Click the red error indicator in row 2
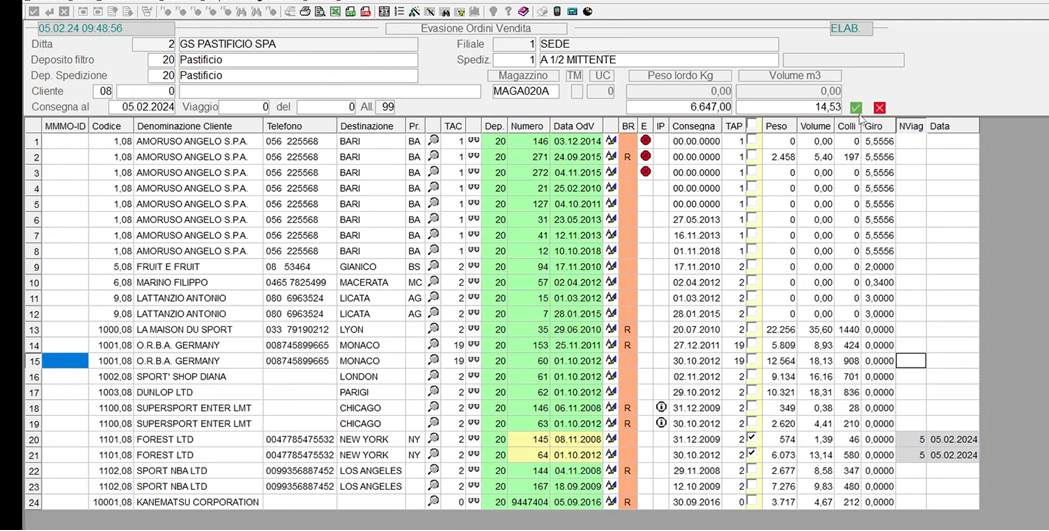1049x531 pixels. 645,157
